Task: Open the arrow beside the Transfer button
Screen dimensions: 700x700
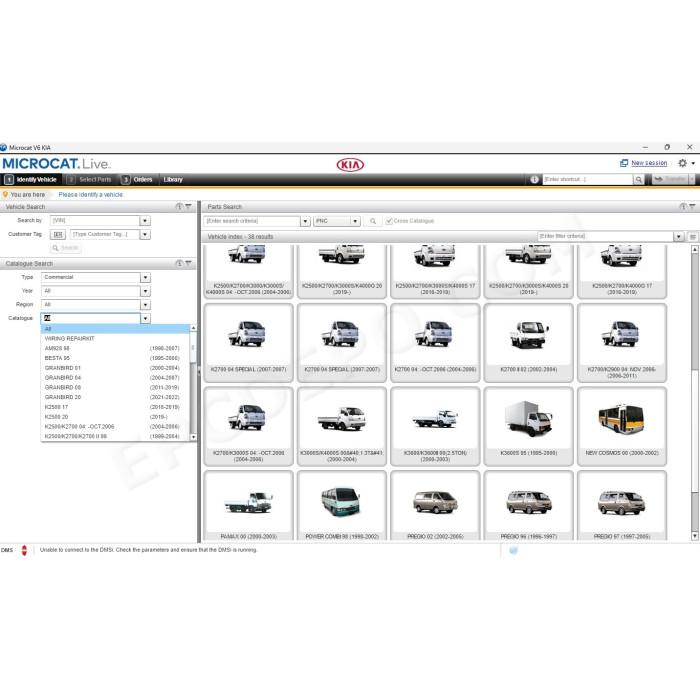Action: [x=692, y=179]
